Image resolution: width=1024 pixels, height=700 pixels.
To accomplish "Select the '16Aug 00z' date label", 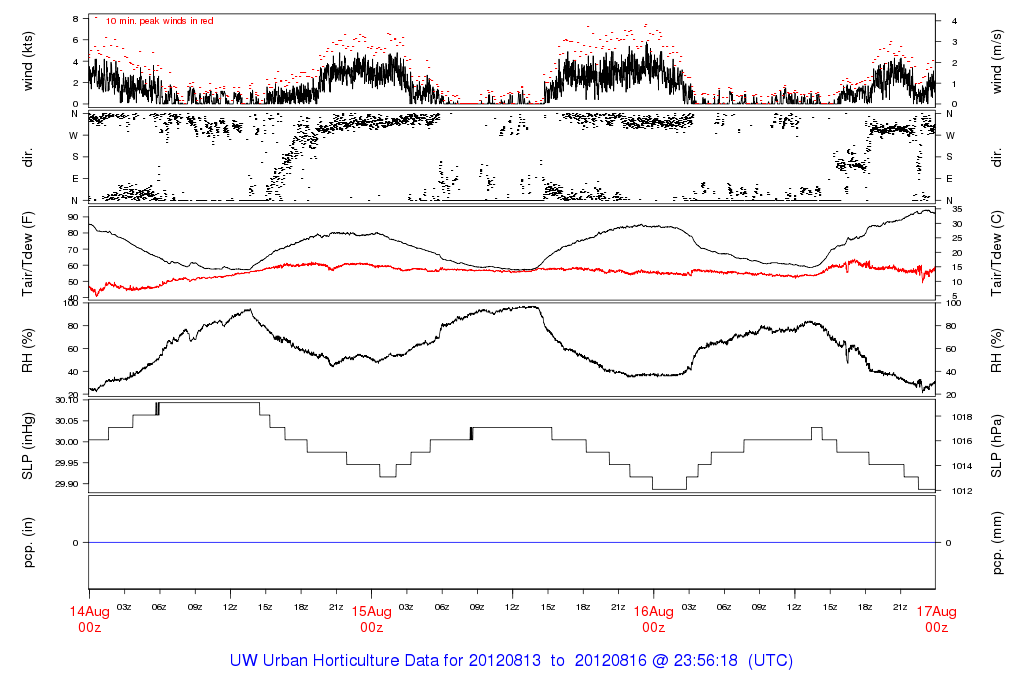I will click(654, 619).
